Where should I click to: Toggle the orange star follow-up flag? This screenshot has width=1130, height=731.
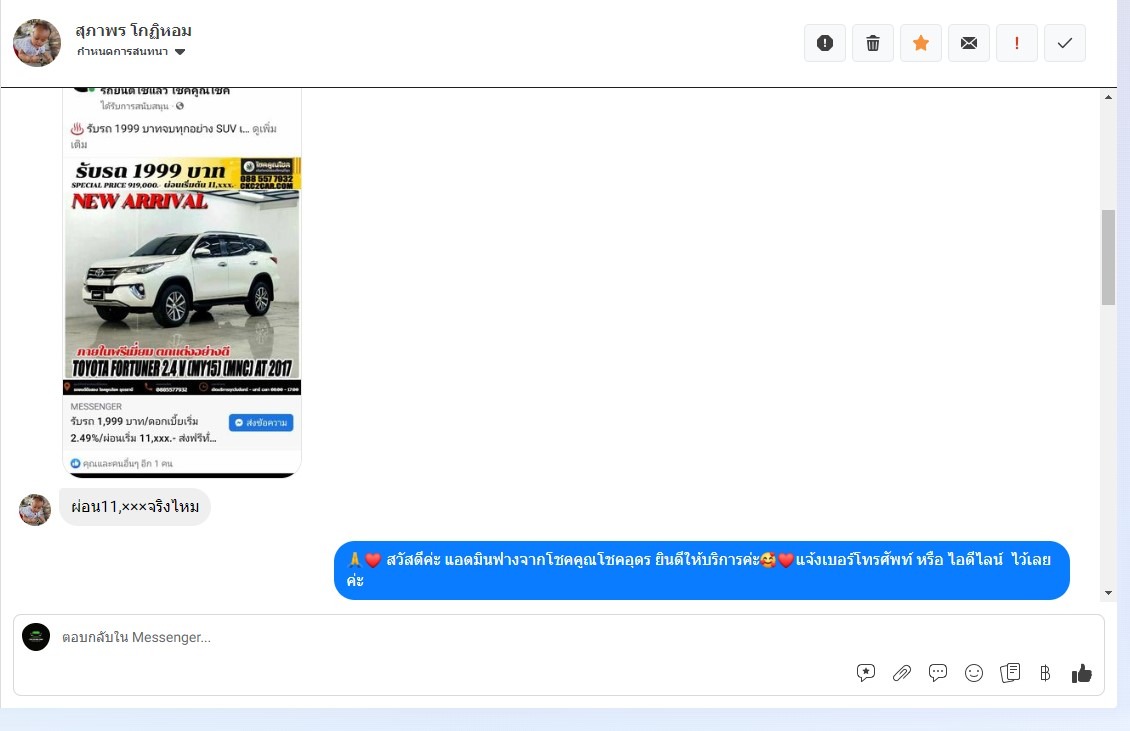pos(921,43)
